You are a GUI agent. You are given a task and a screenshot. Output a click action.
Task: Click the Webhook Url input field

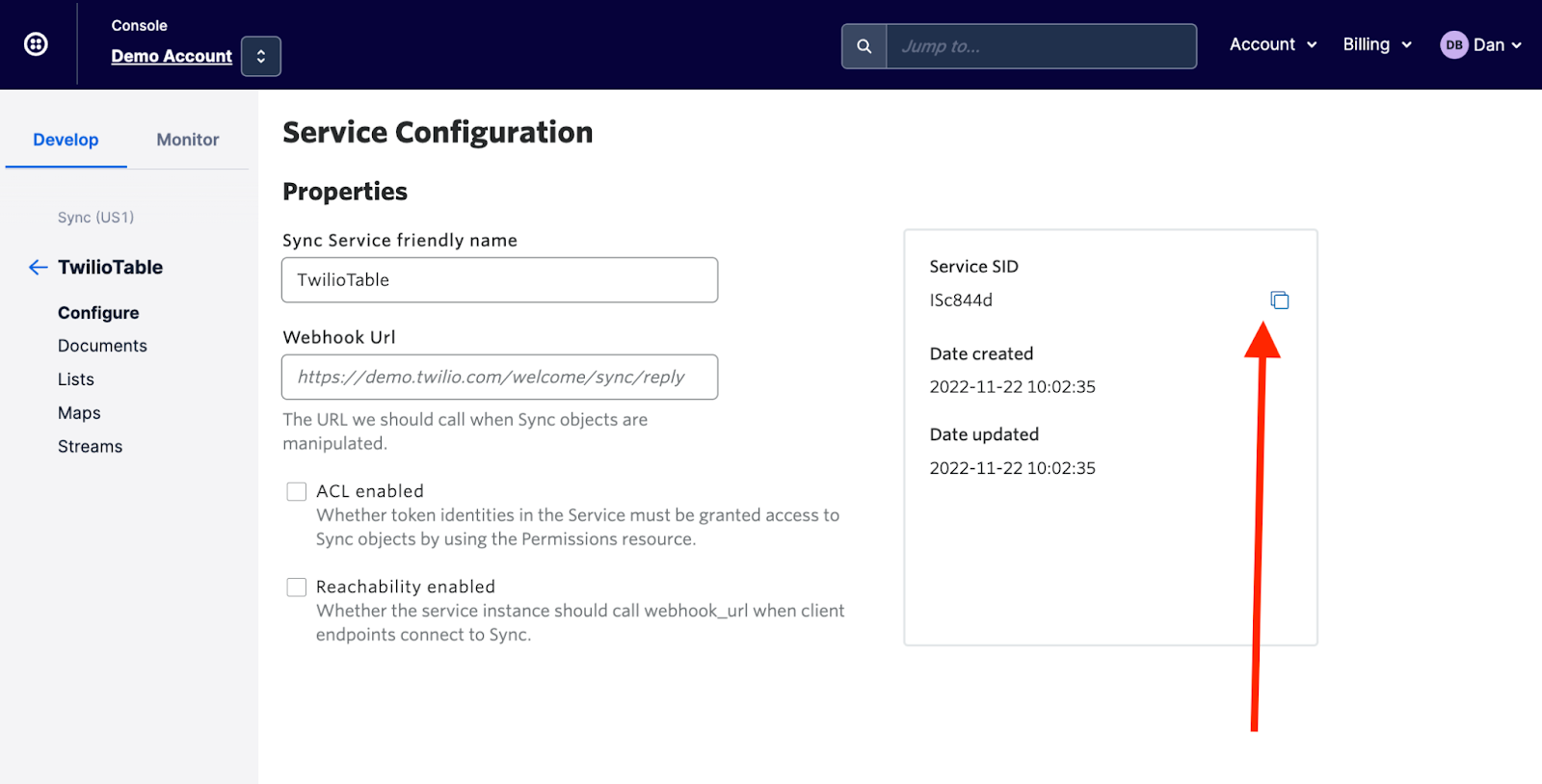499,377
